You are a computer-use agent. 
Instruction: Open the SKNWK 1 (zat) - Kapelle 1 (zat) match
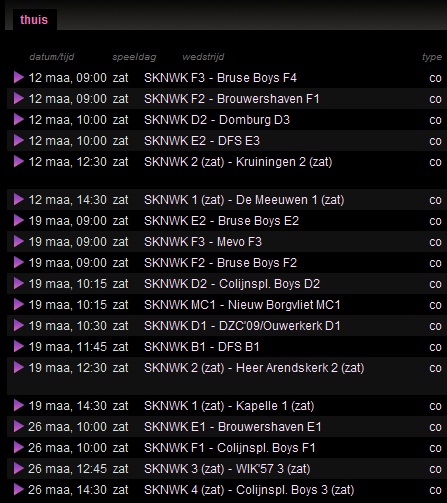click(x=229, y=406)
